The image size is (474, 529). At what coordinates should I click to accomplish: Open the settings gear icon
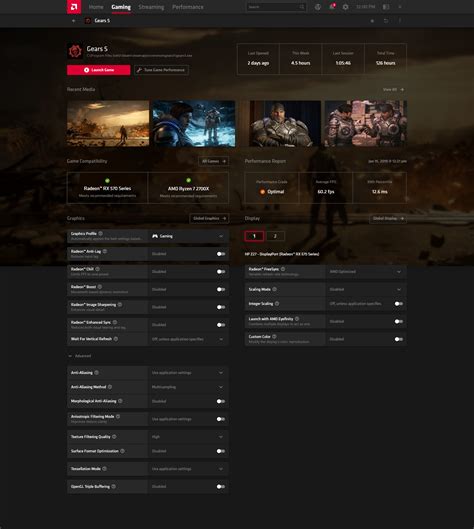click(345, 7)
